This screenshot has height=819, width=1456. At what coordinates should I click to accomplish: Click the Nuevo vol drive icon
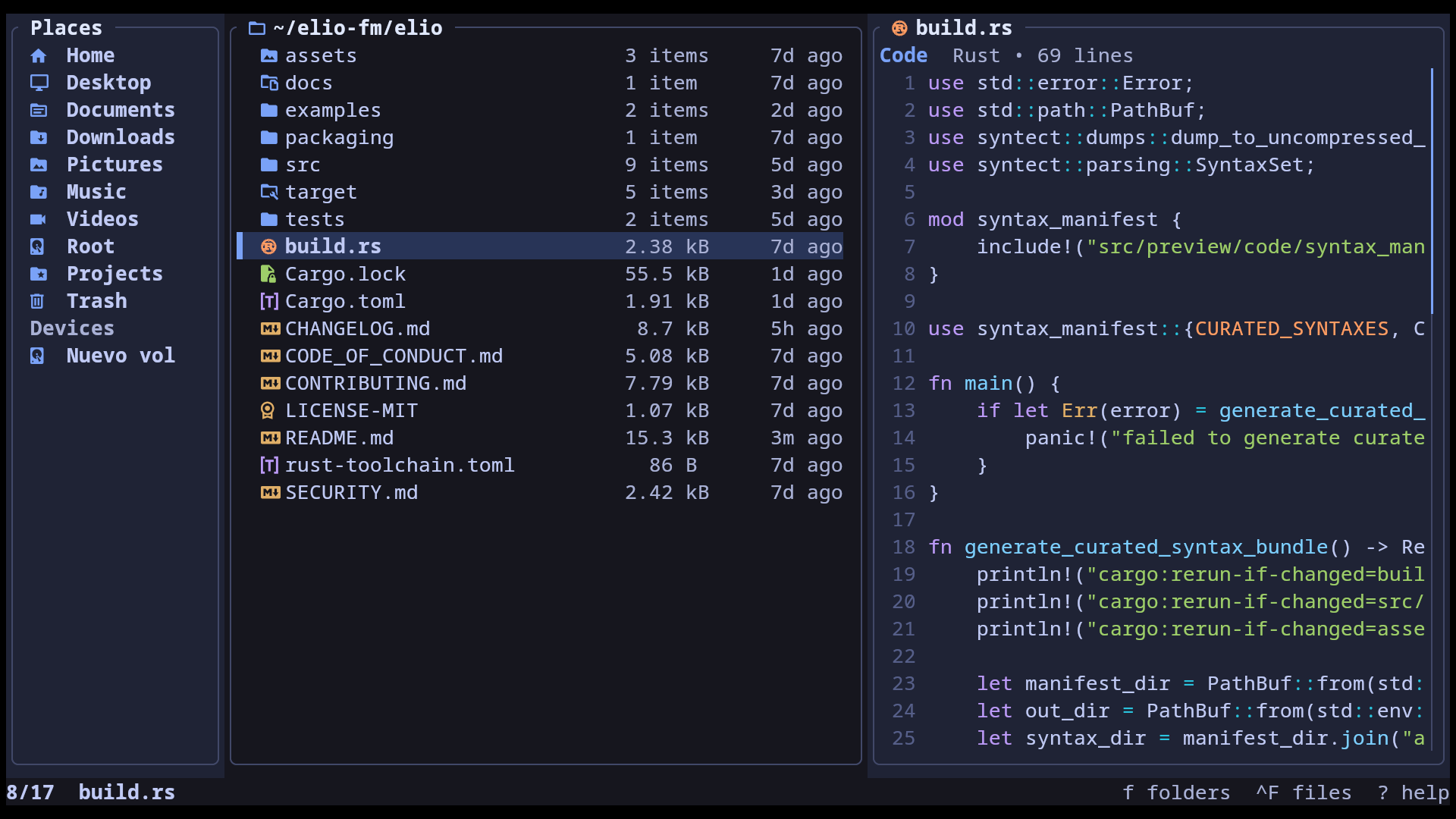pos(37,356)
